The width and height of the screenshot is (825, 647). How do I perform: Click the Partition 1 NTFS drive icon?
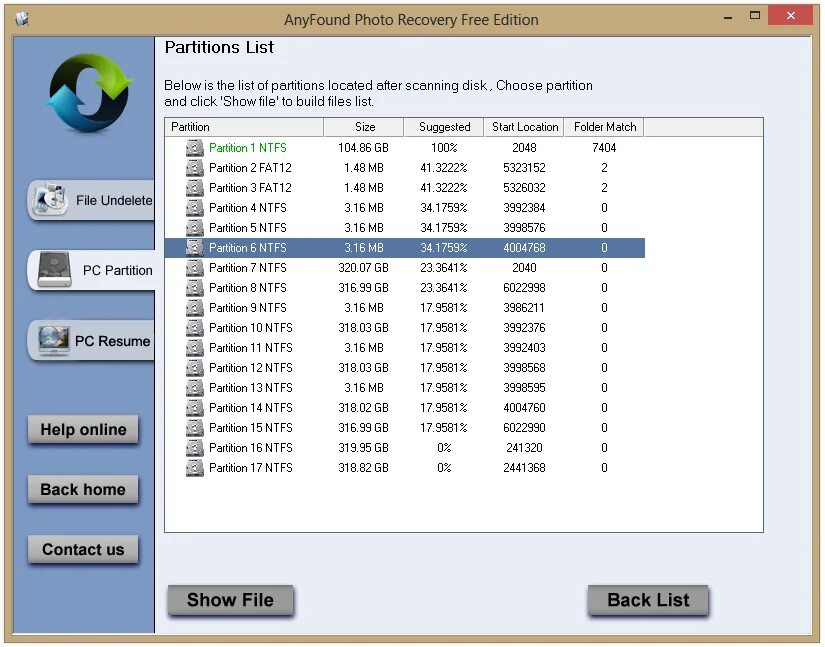click(195, 148)
